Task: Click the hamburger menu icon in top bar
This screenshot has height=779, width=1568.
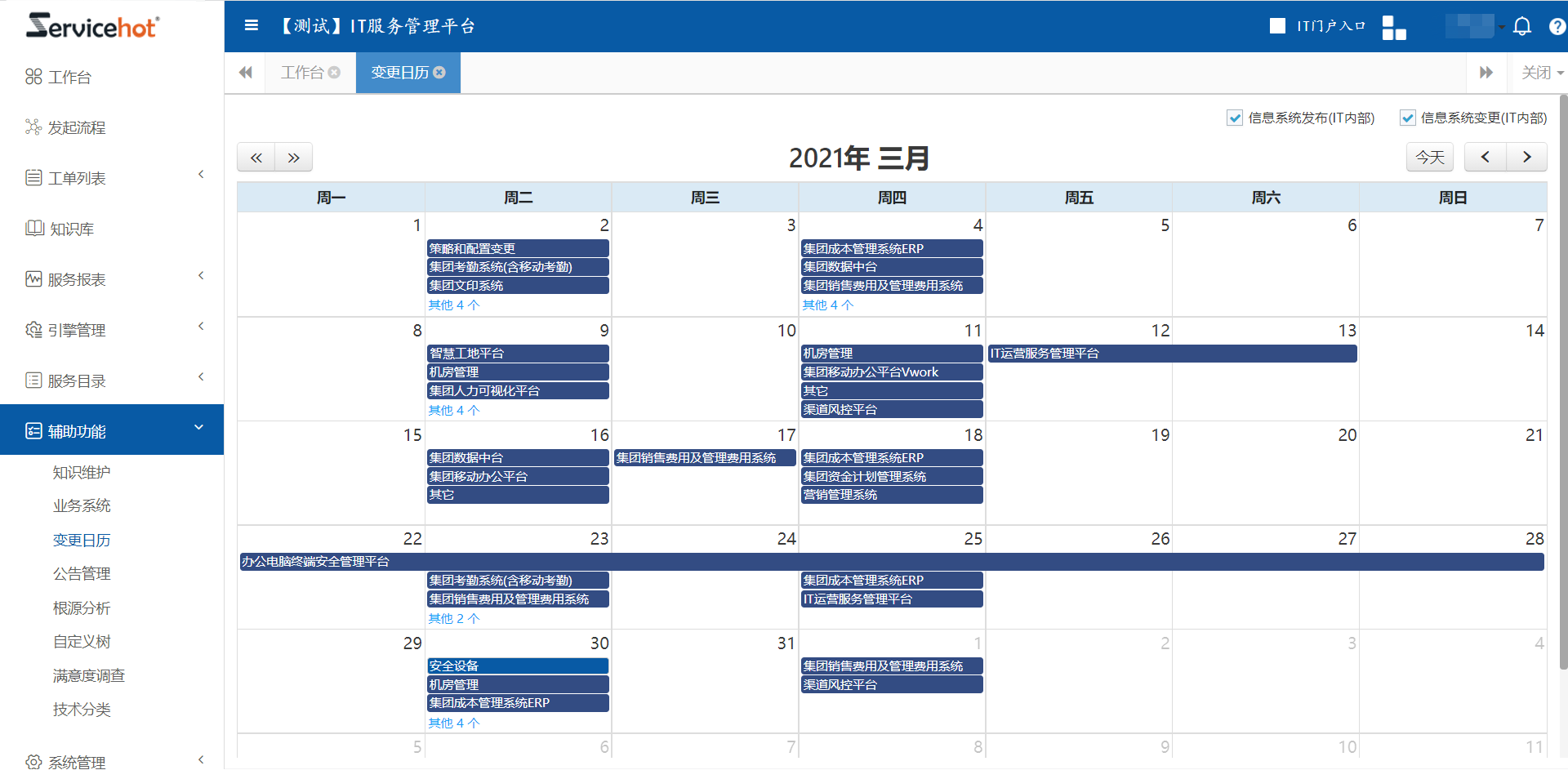Action: [x=251, y=25]
